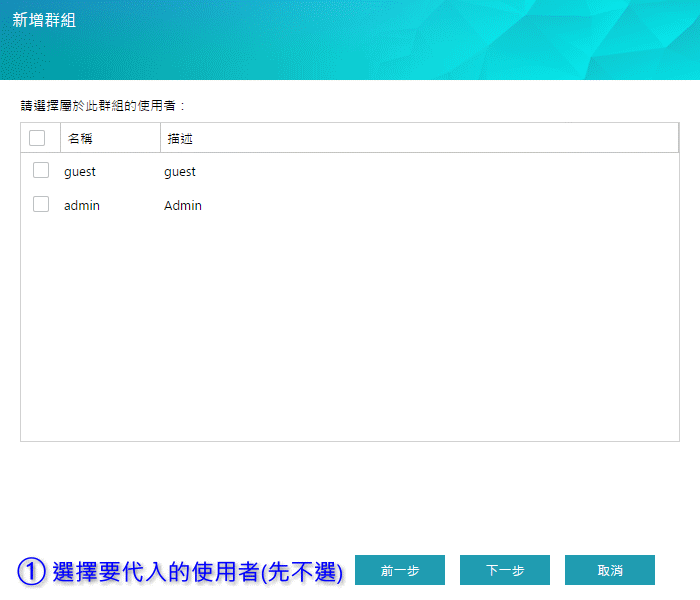Select the admin name cell
Image resolution: width=700 pixels, height=600 pixels.
82,205
